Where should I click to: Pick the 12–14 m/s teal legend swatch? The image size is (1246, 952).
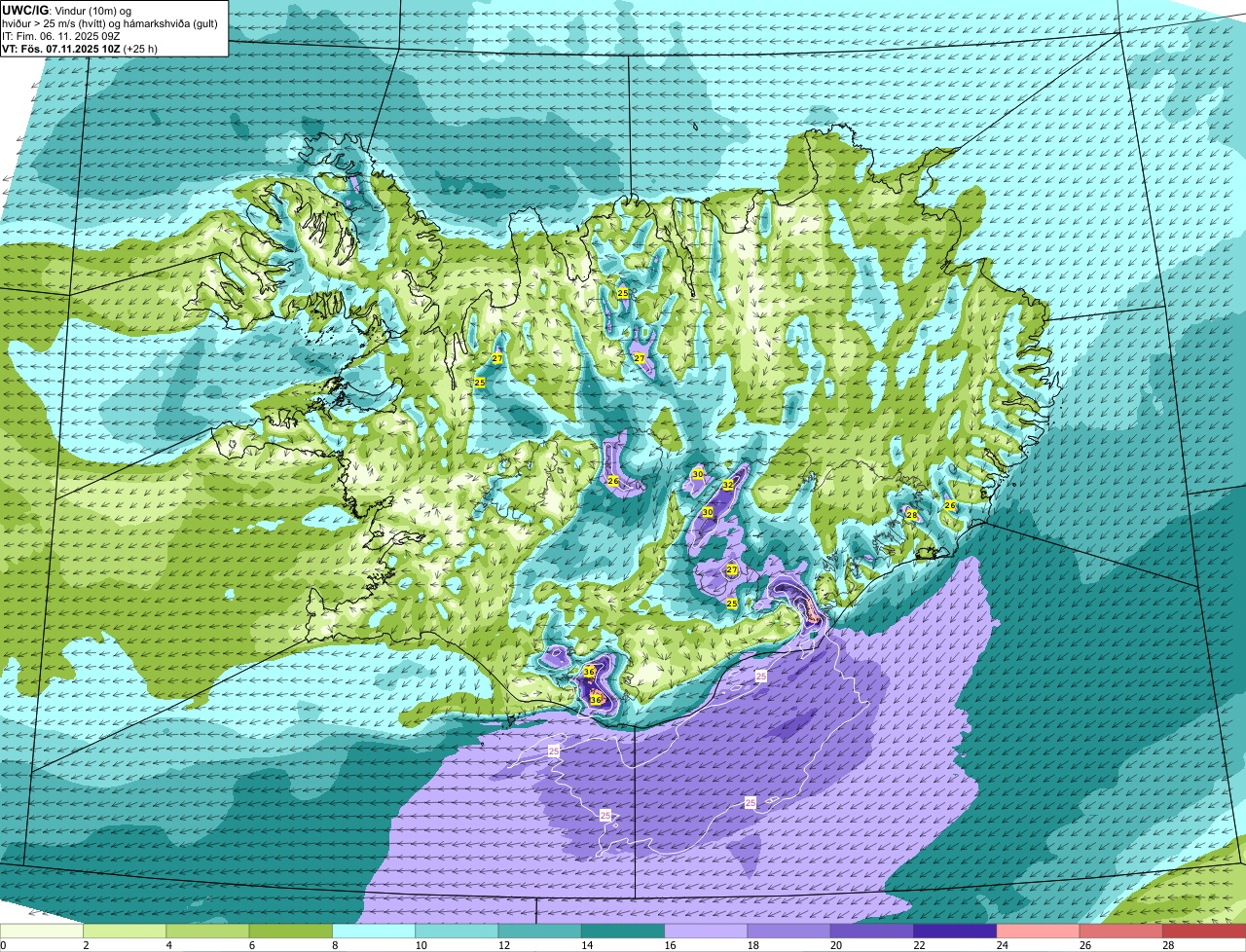point(540,931)
